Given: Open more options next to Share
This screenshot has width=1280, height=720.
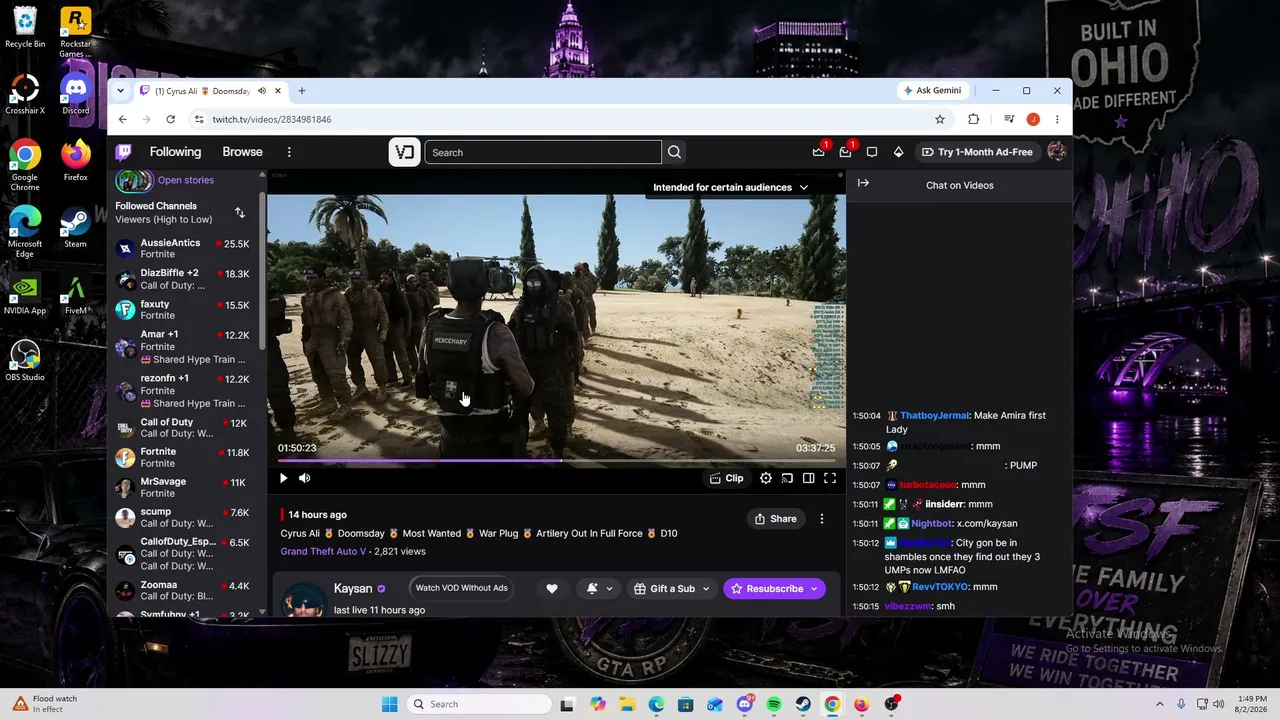Looking at the screenshot, I should click(822, 519).
